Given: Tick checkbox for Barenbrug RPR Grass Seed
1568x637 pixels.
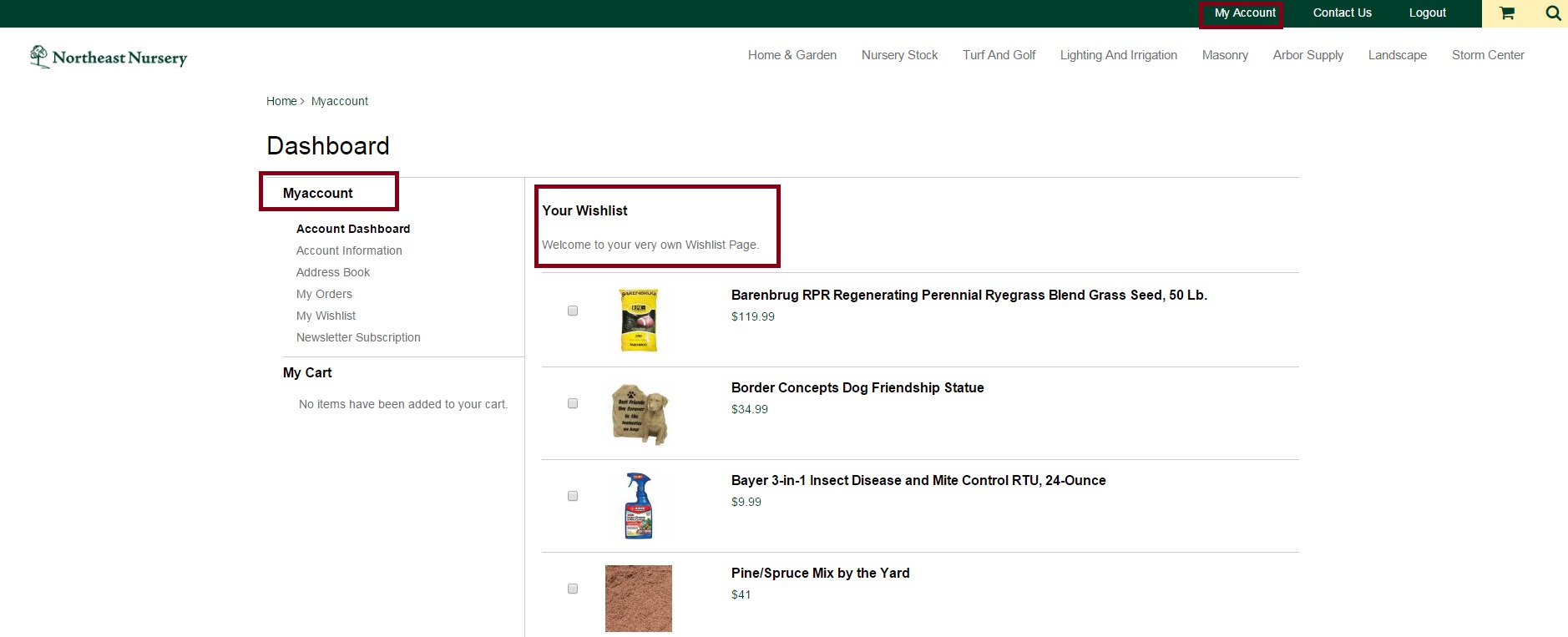Looking at the screenshot, I should pyautogui.click(x=573, y=311).
